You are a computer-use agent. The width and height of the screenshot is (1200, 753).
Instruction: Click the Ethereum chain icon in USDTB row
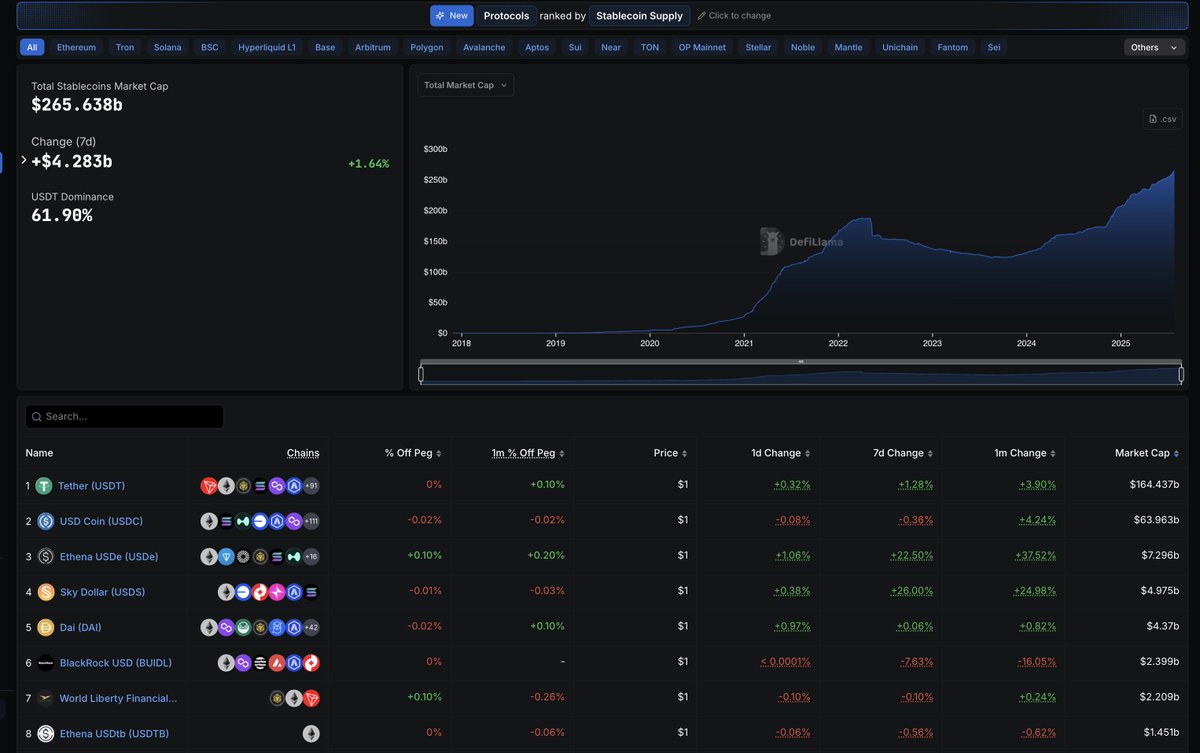pyautogui.click(x=311, y=733)
